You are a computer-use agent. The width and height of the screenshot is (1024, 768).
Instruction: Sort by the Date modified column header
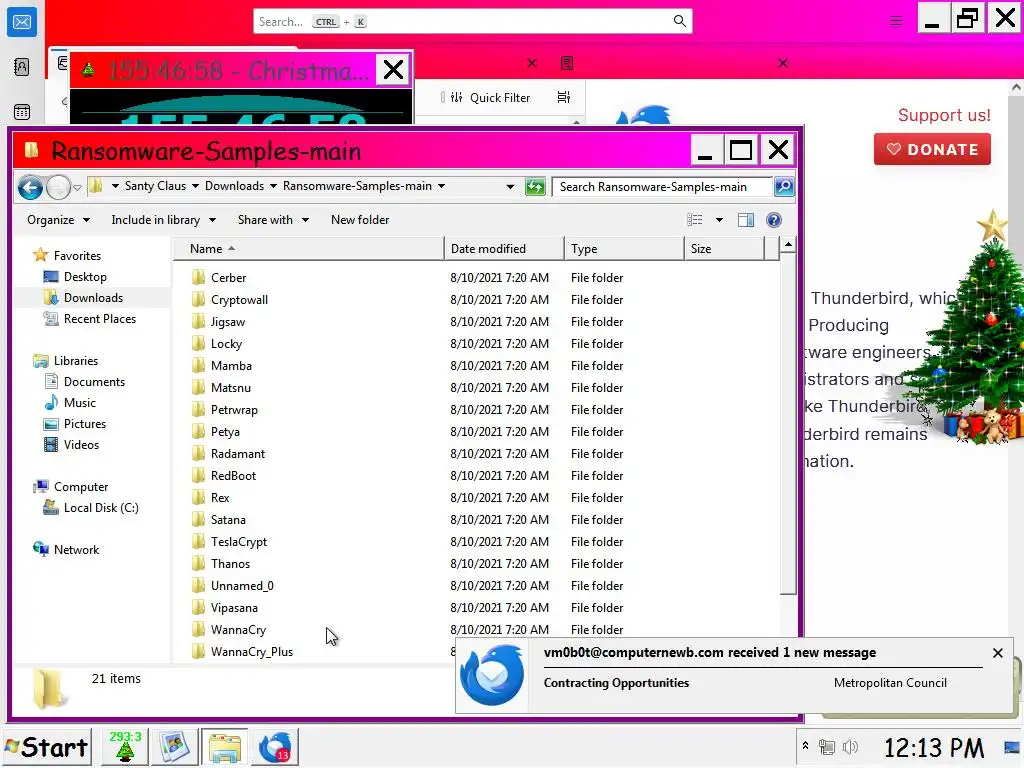pos(504,249)
